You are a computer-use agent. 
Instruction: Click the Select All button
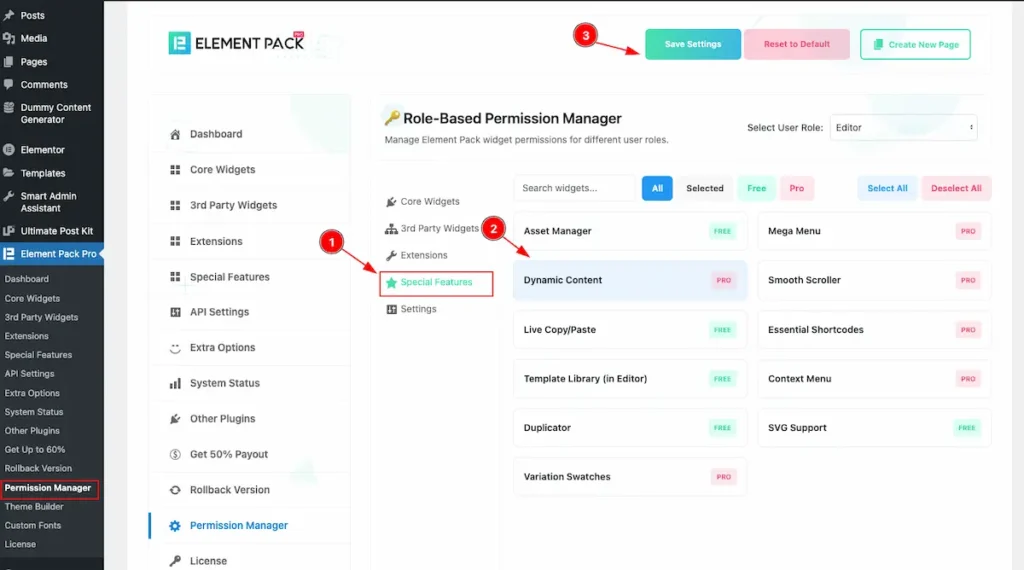point(887,188)
